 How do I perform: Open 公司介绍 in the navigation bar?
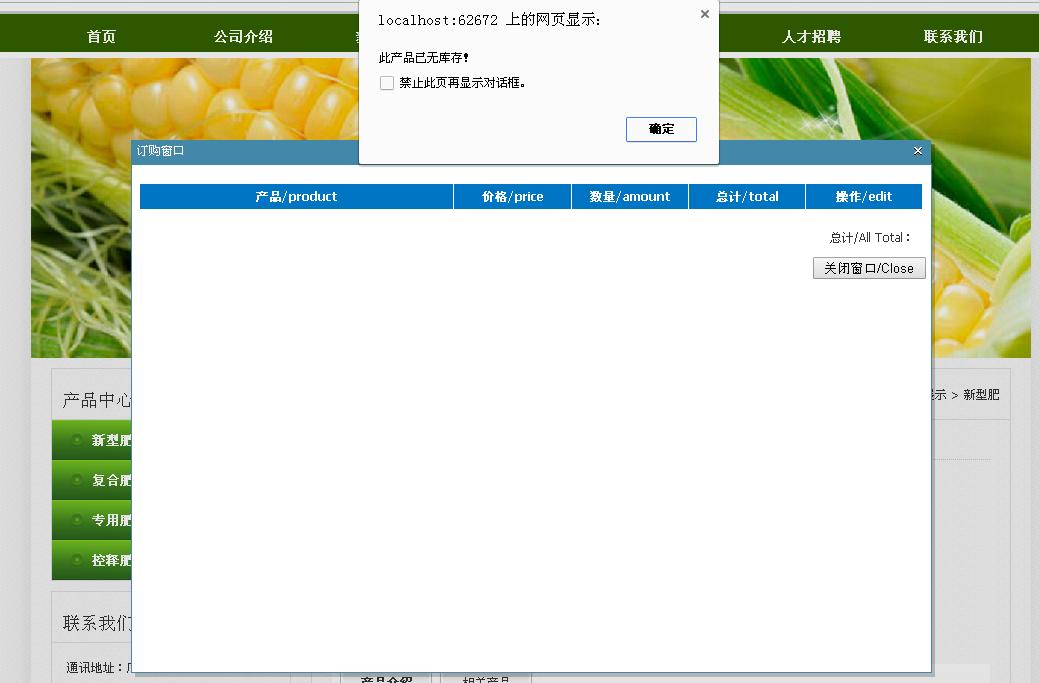click(243, 37)
